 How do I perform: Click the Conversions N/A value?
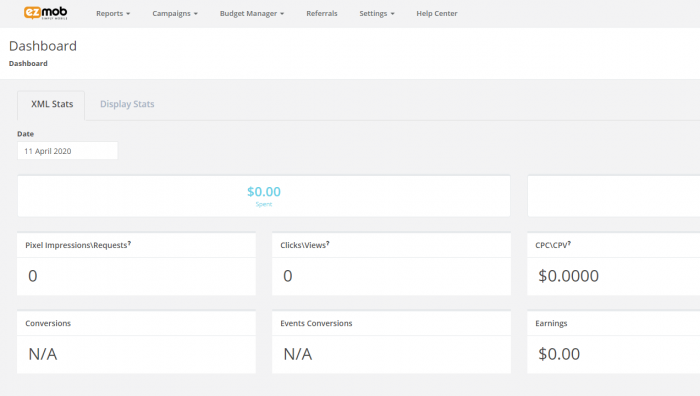43,354
